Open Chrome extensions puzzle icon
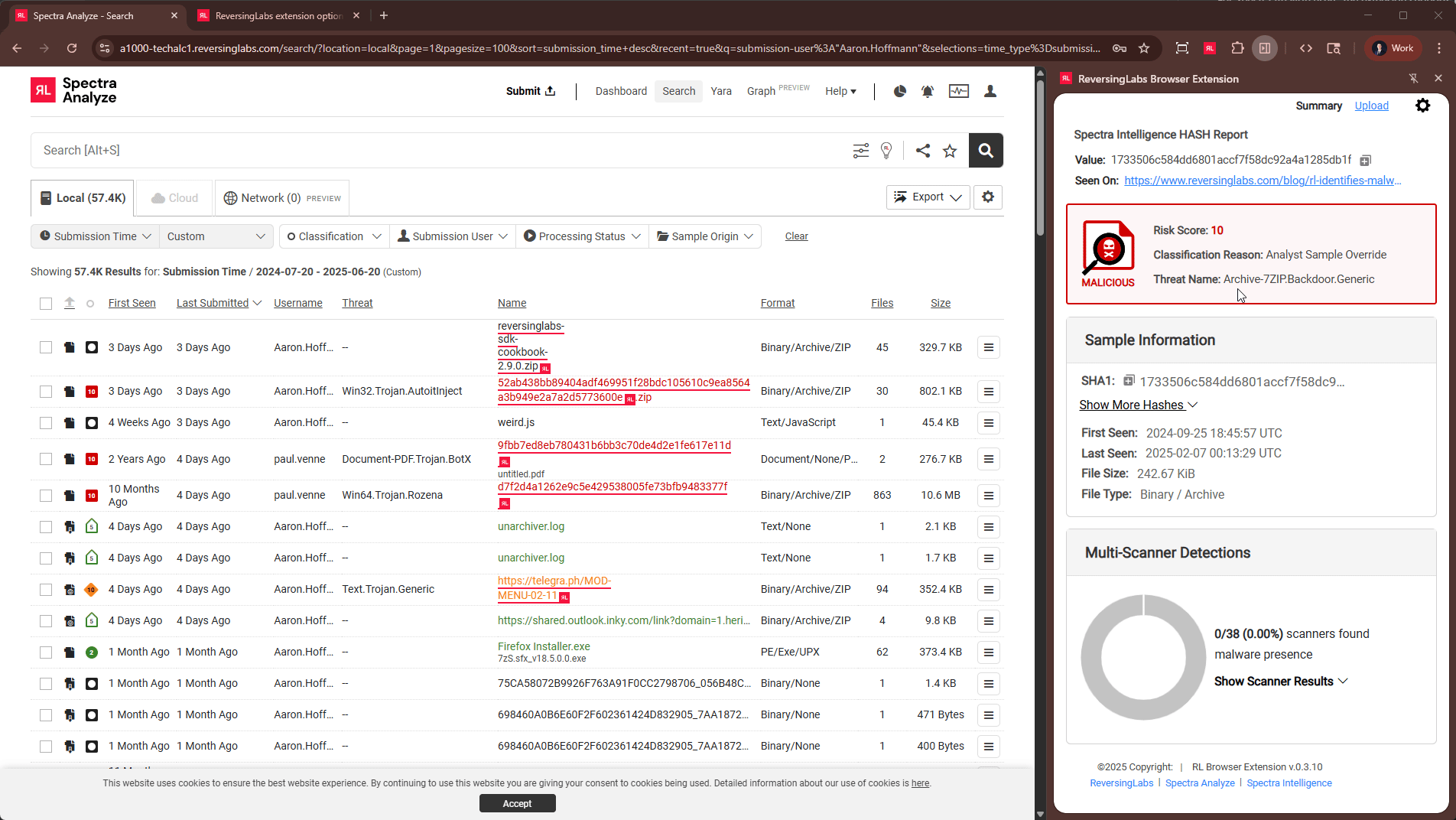This screenshot has height=820, width=1456. point(1237,48)
